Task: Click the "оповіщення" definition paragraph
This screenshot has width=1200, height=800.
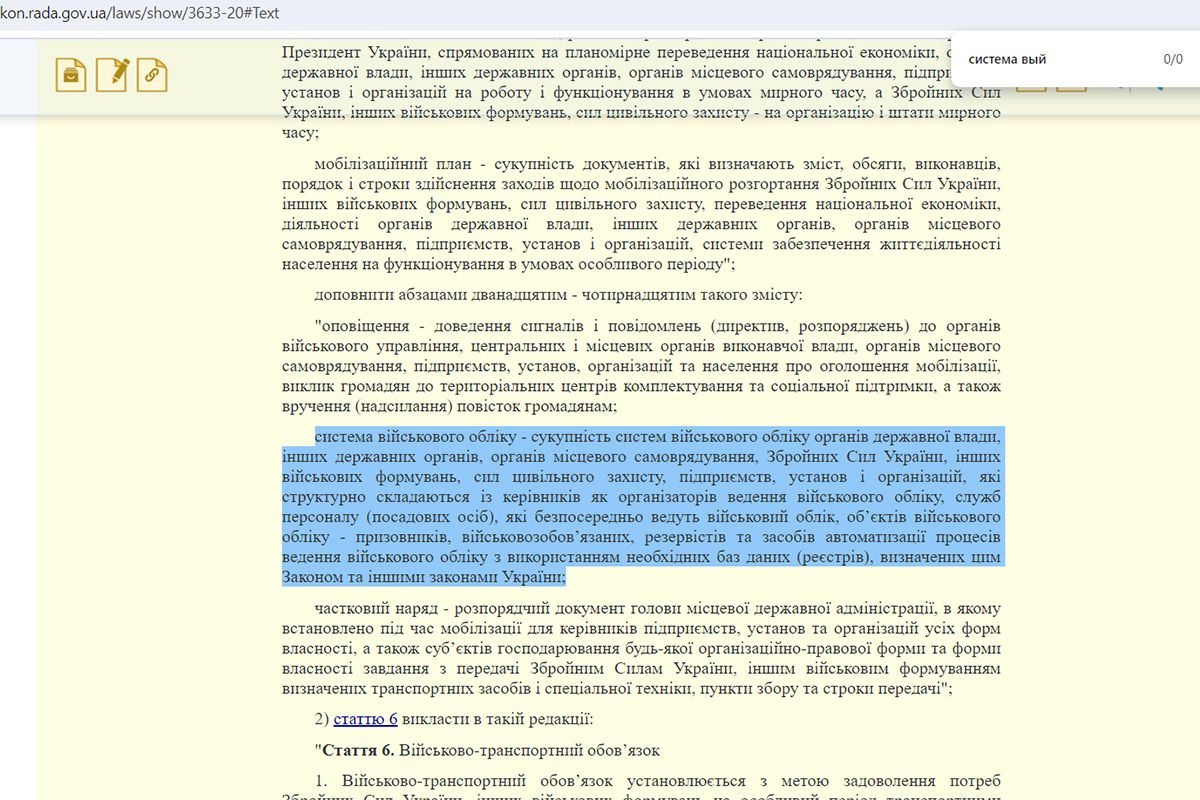Action: pyautogui.click(x=641, y=366)
